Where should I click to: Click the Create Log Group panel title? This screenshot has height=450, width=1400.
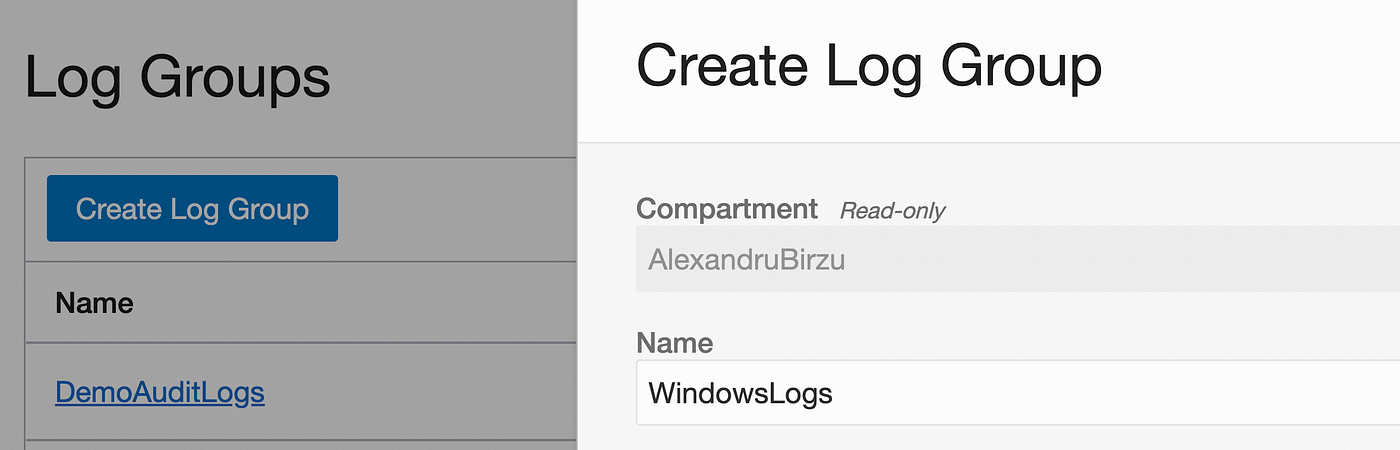pos(869,67)
